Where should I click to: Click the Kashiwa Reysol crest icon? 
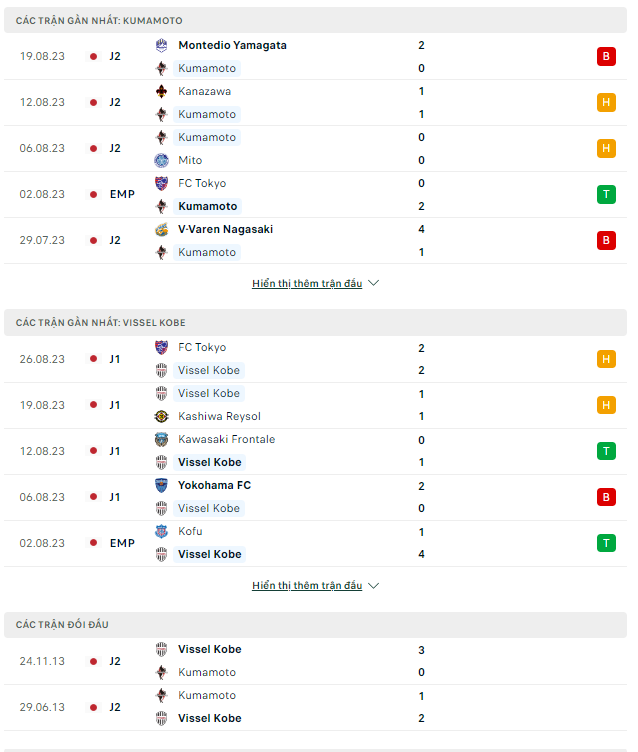tap(161, 416)
